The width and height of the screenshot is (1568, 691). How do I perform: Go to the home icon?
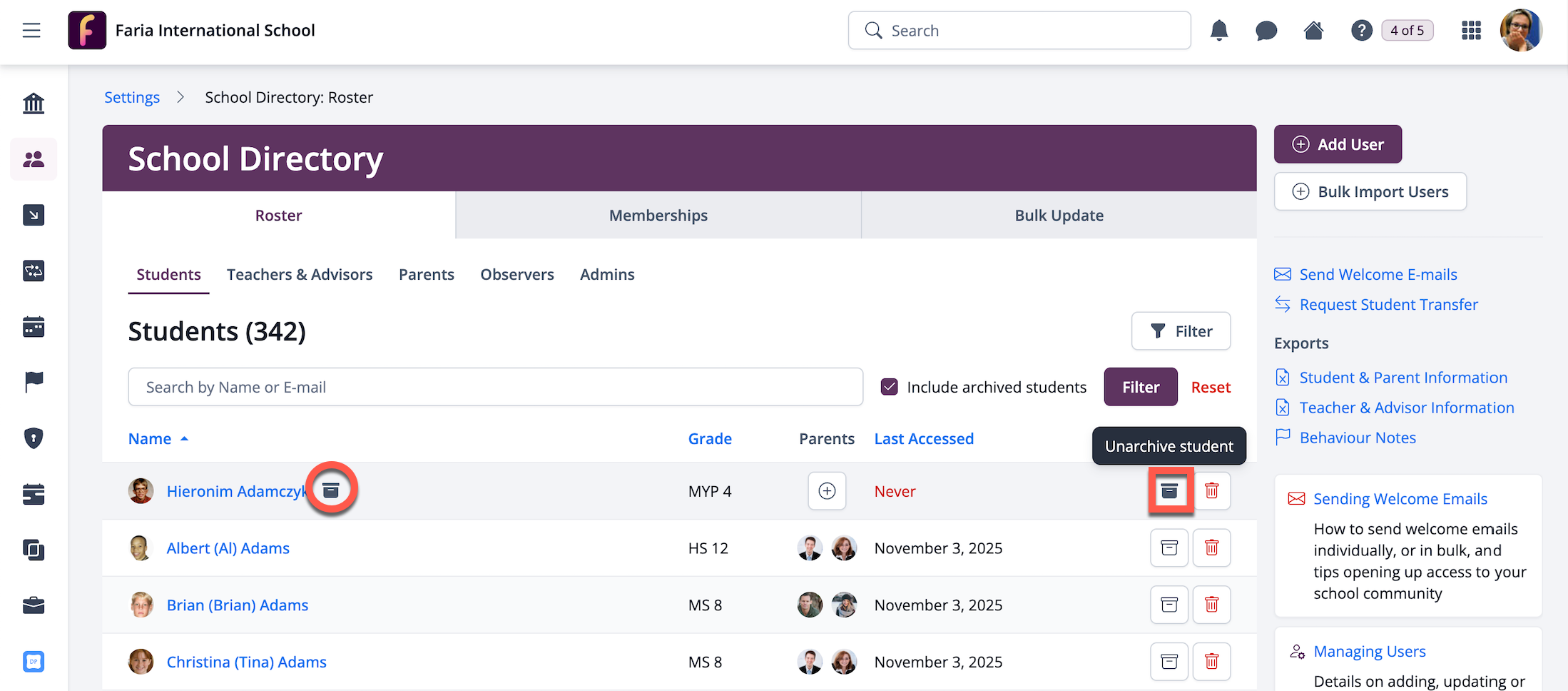click(x=1313, y=31)
